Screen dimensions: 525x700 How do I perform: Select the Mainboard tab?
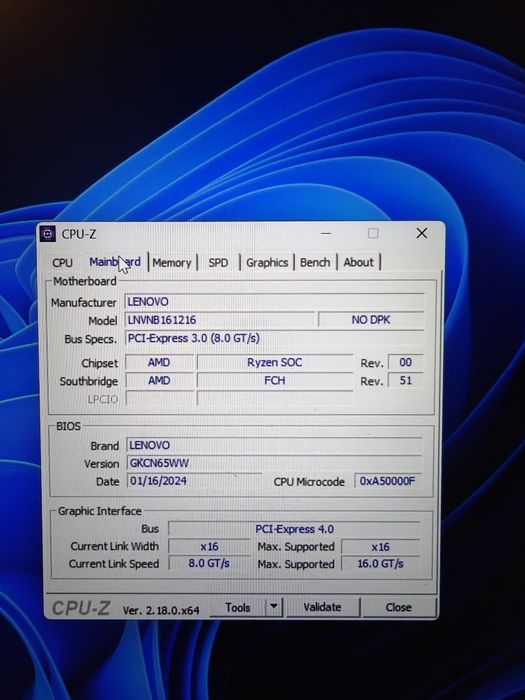click(x=115, y=262)
